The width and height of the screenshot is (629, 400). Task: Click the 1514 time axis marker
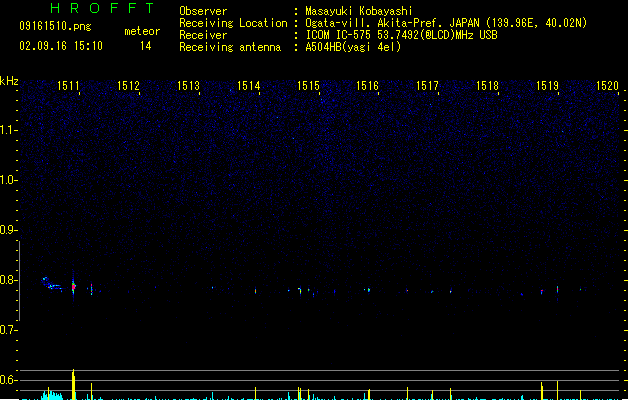click(249, 85)
